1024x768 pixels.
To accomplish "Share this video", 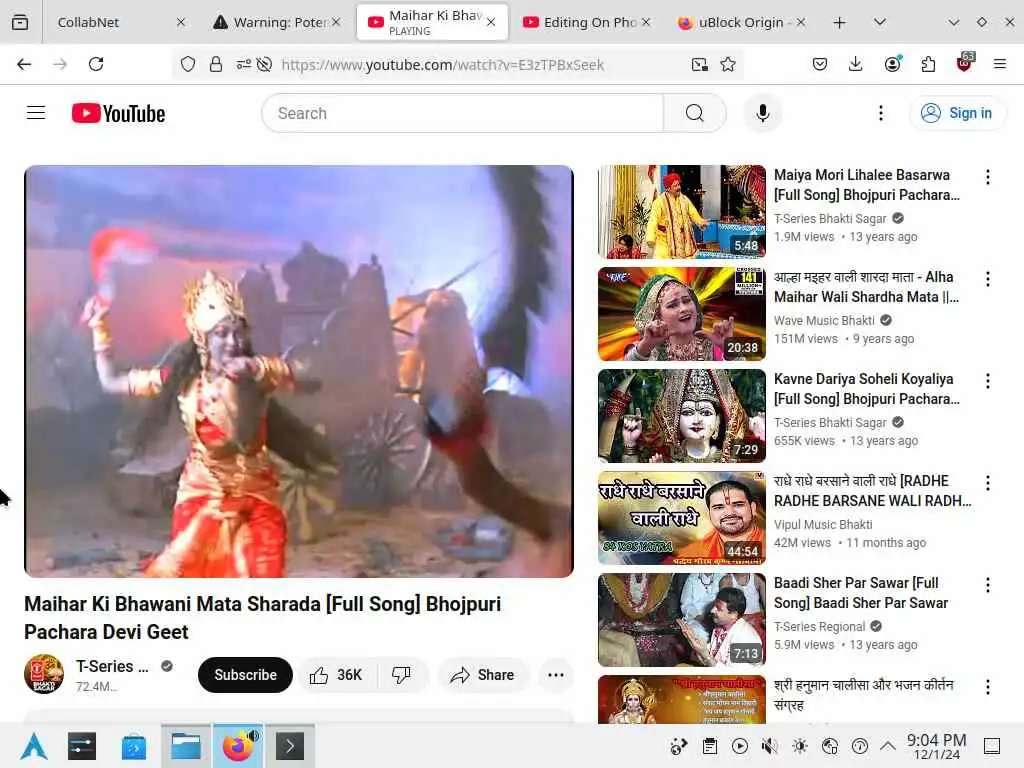I will pos(483,675).
